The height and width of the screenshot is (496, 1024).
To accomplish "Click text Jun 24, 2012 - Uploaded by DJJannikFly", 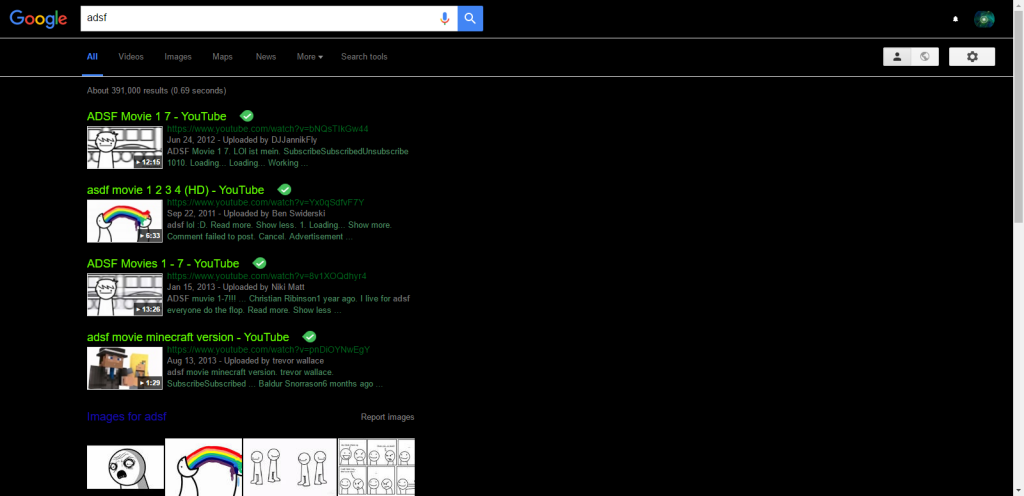I will click(x=242, y=140).
